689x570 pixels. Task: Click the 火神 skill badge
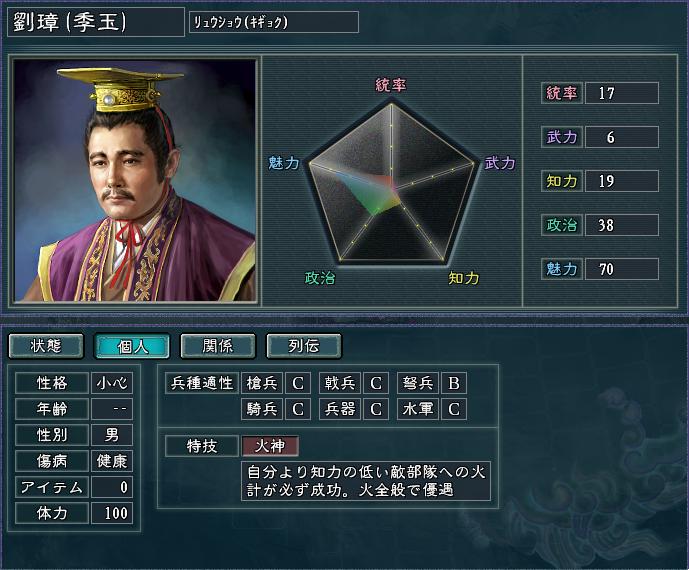(270, 446)
